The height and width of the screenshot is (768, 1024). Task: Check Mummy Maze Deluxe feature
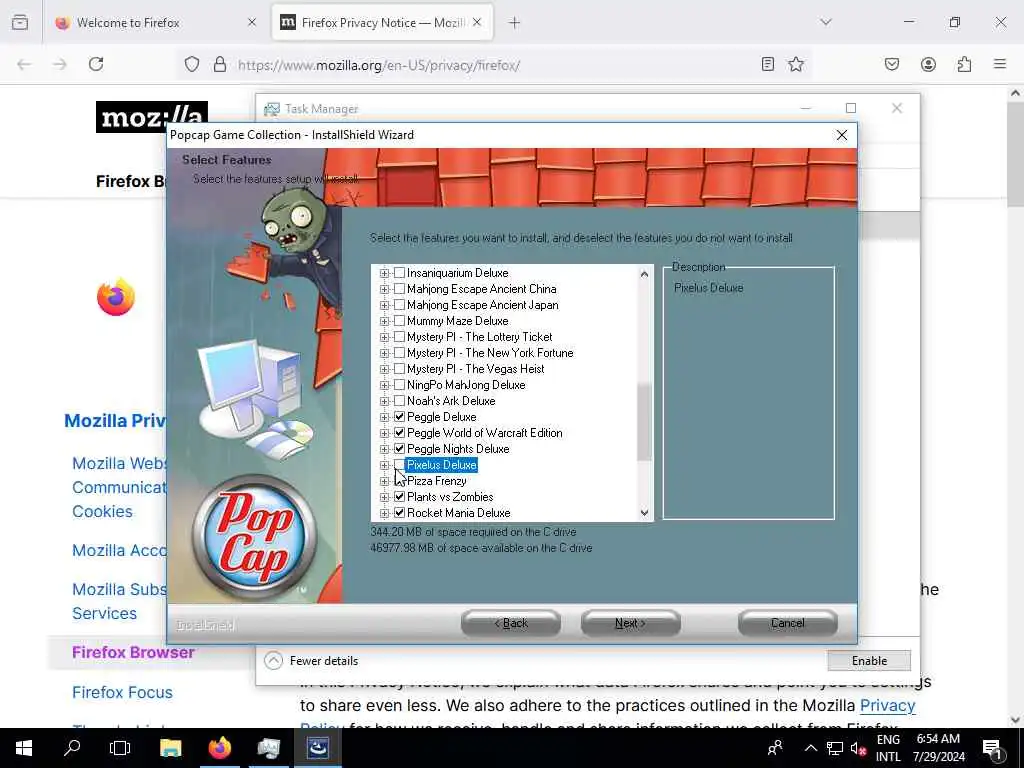point(400,321)
